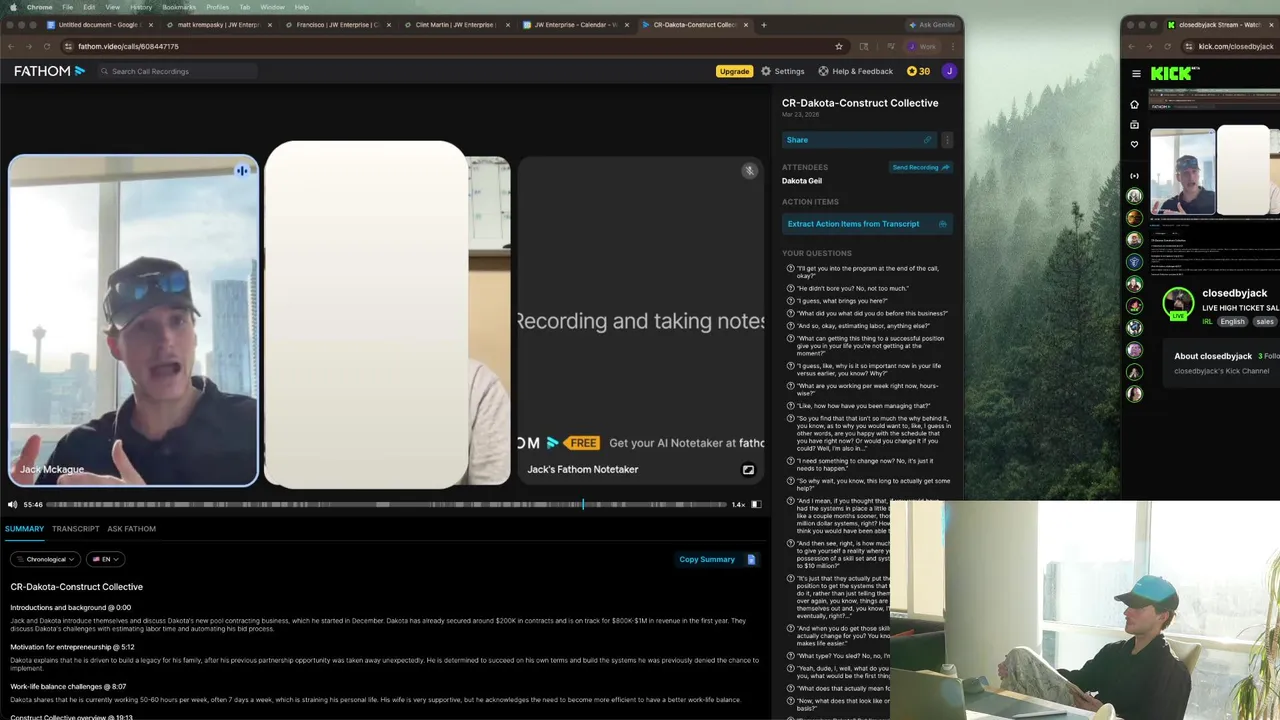The height and width of the screenshot is (720, 1280).
Task: Jump to question "I guess, what brings you here?"
Action: [842, 301]
